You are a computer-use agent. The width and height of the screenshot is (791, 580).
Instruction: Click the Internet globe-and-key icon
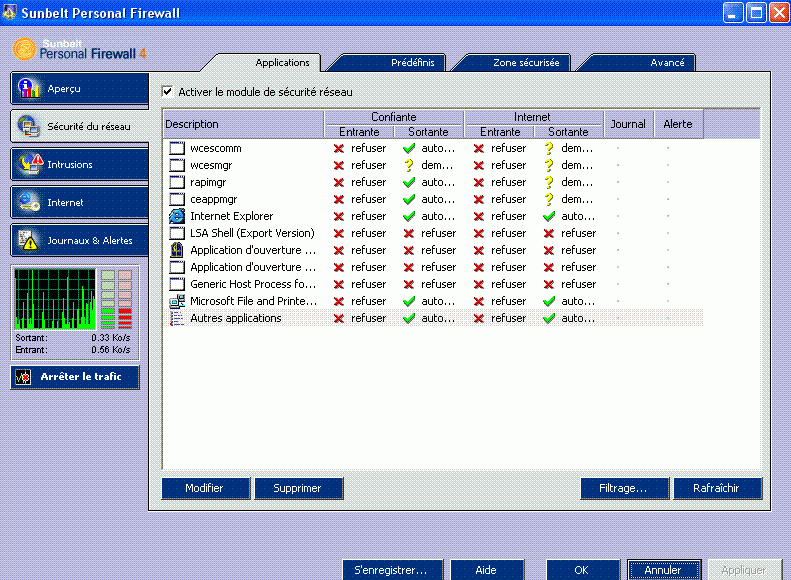(x=29, y=202)
